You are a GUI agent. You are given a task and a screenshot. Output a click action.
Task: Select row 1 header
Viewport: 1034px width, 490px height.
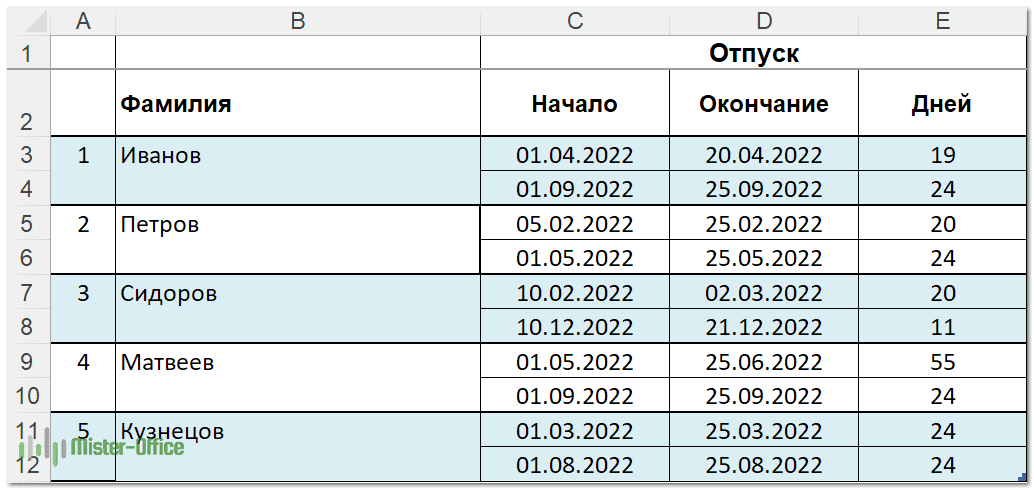pos(27,53)
